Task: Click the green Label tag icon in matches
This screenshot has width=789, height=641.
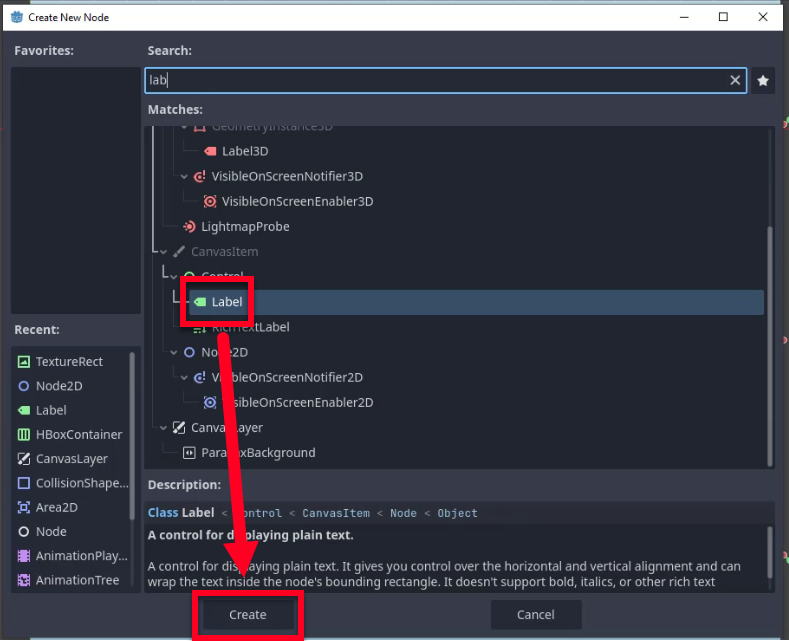Action: (200, 302)
